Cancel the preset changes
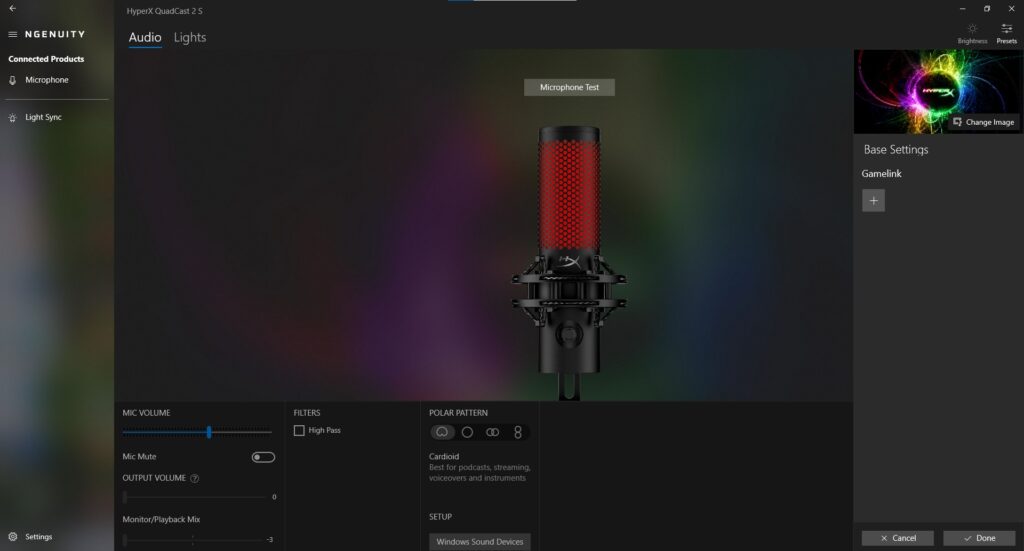 (897, 538)
